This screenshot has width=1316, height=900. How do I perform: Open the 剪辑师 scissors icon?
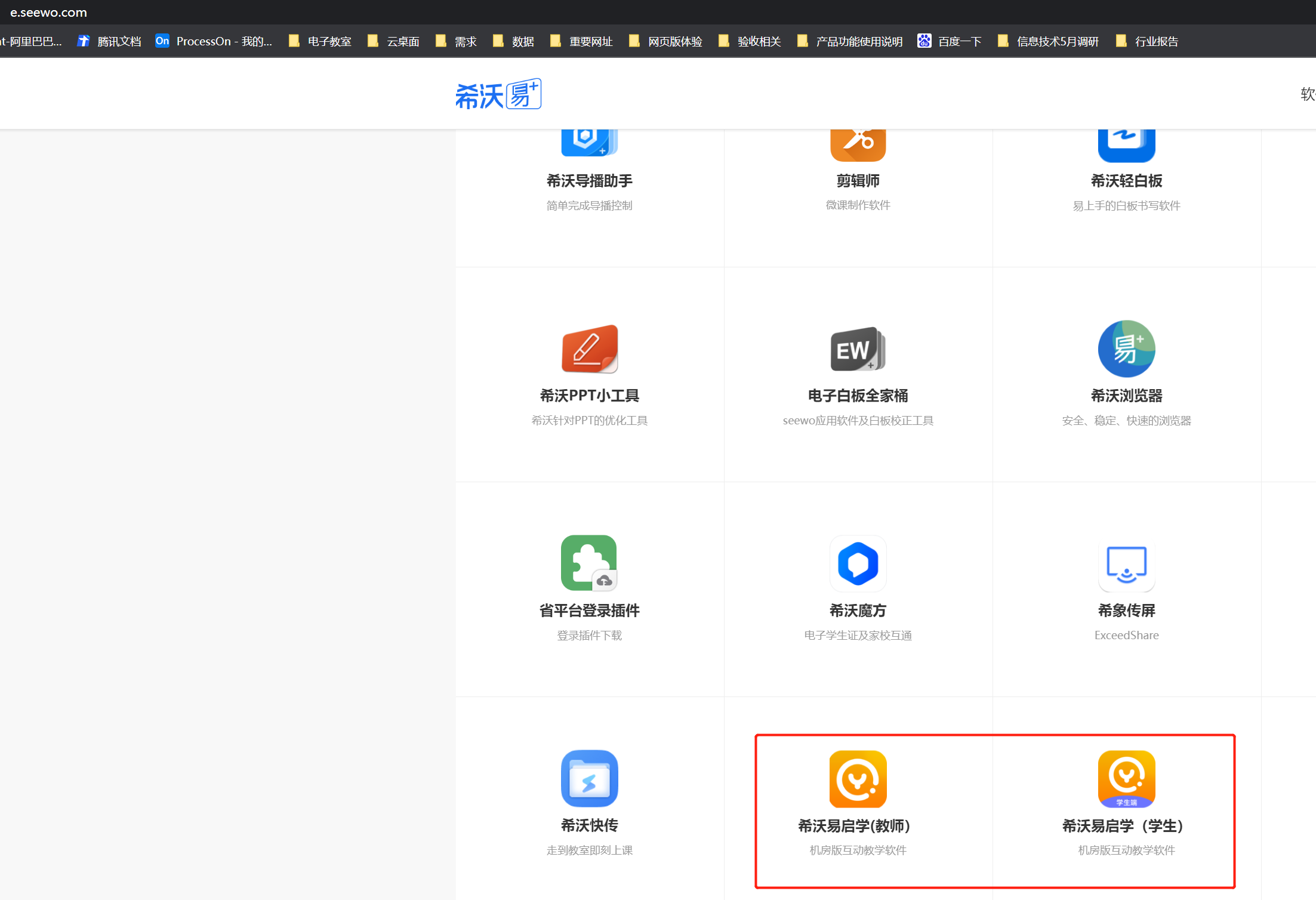pos(858,145)
